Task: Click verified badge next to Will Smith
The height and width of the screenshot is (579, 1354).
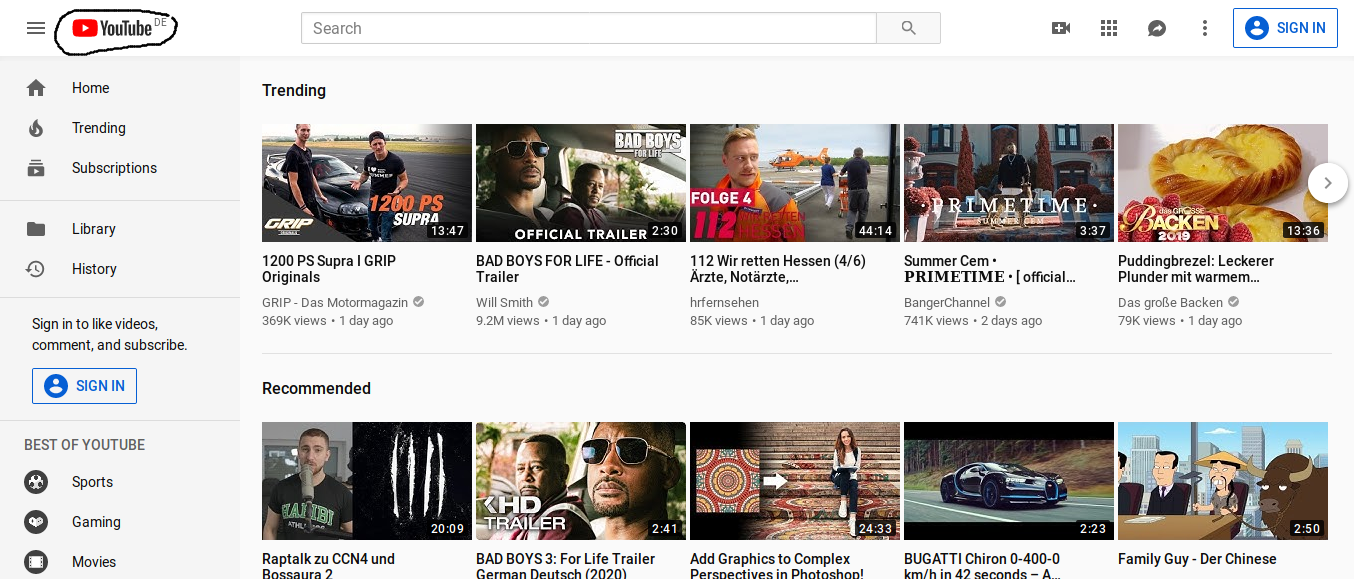Action: point(543,302)
